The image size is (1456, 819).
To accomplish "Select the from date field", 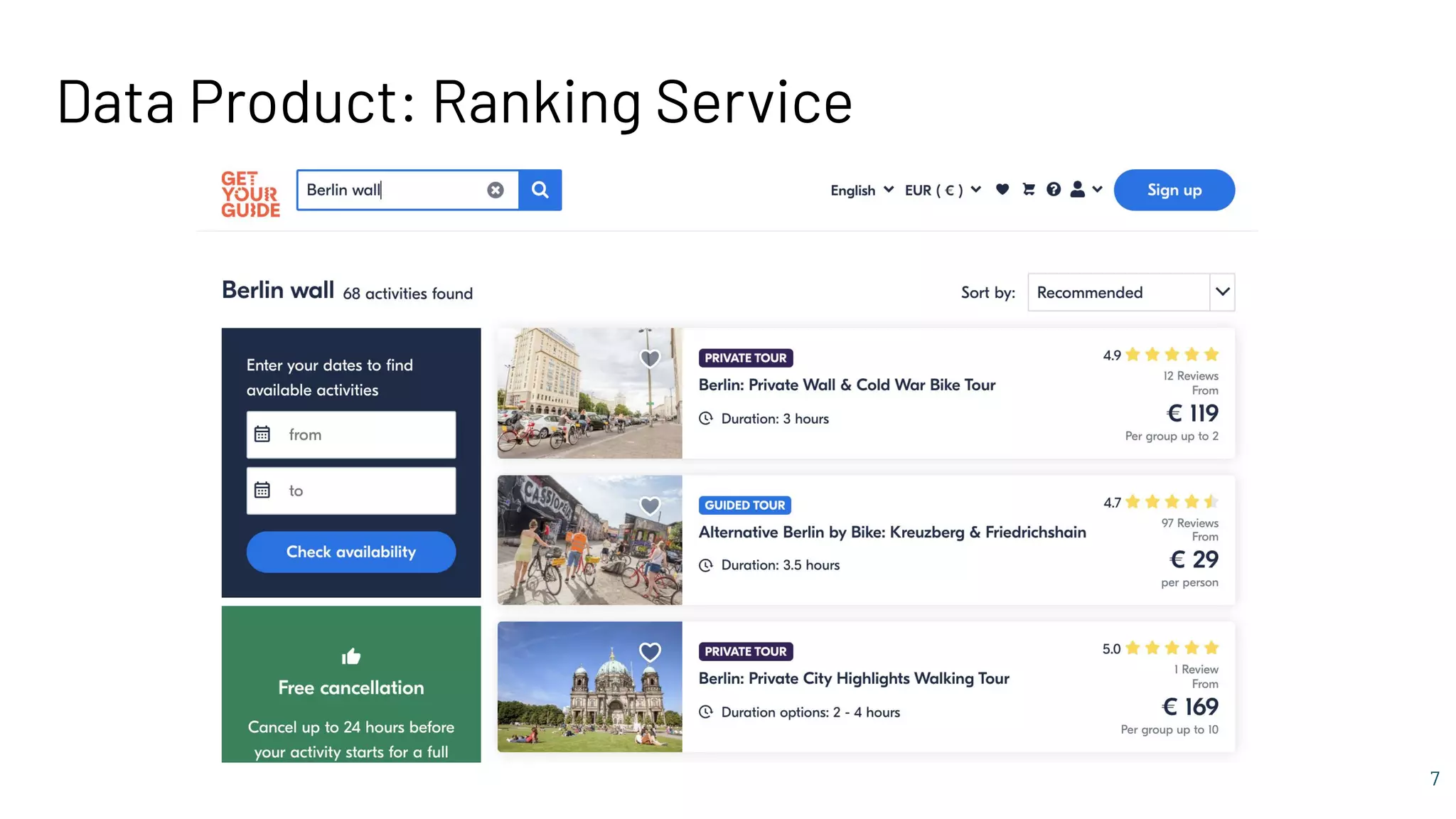I will tap(351, 434).
